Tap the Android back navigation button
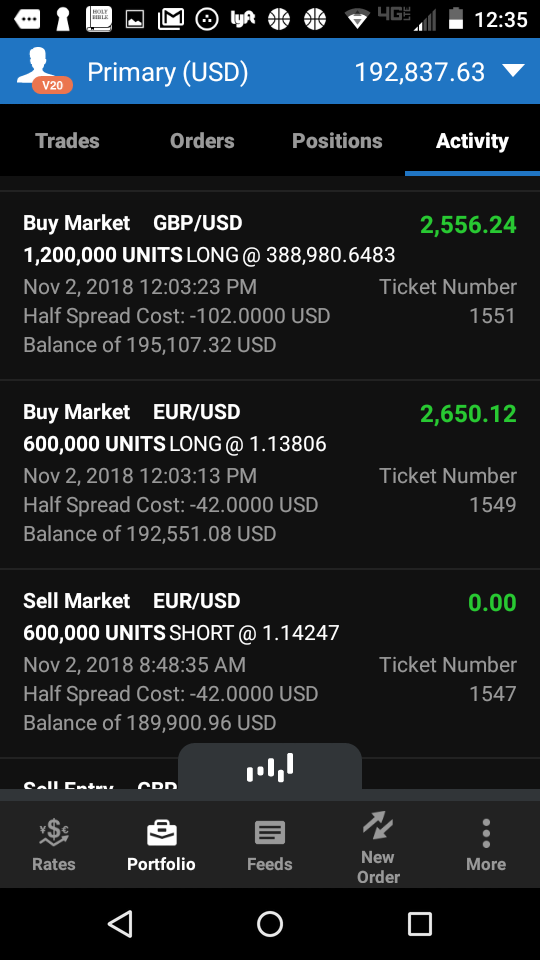Screen dimensions: 540x960 (x=120, y=923)
